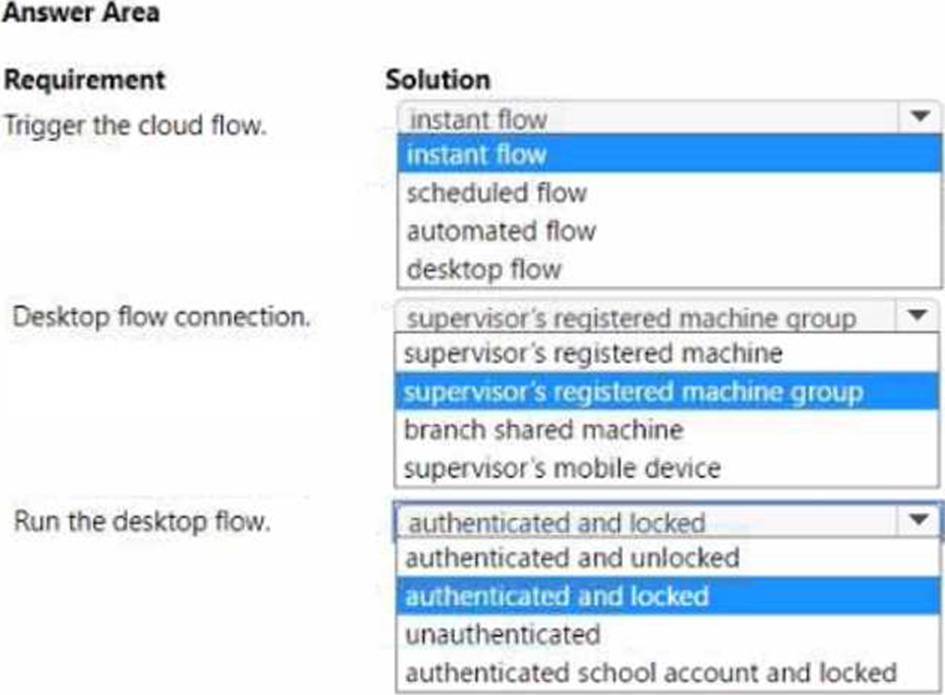Select highlighted authenticated and locked option
The image size is (945, 695).
coord(668,596)
